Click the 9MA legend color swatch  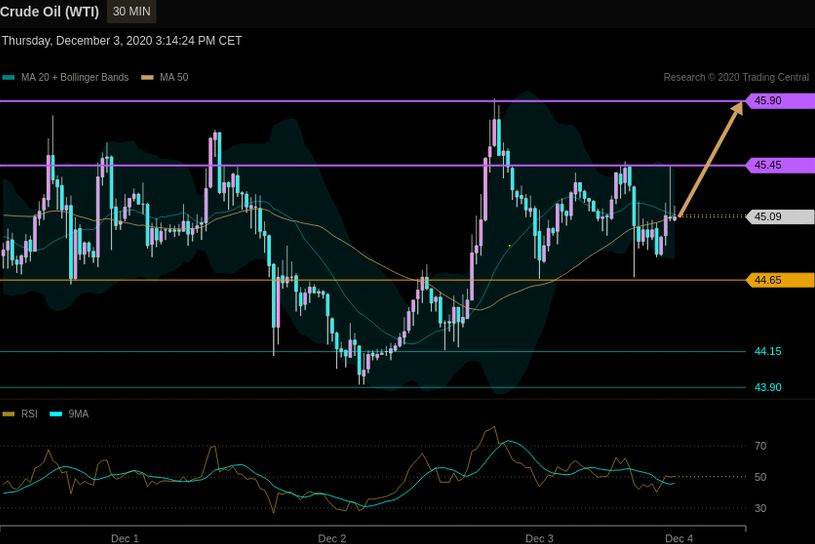(56, 414)
